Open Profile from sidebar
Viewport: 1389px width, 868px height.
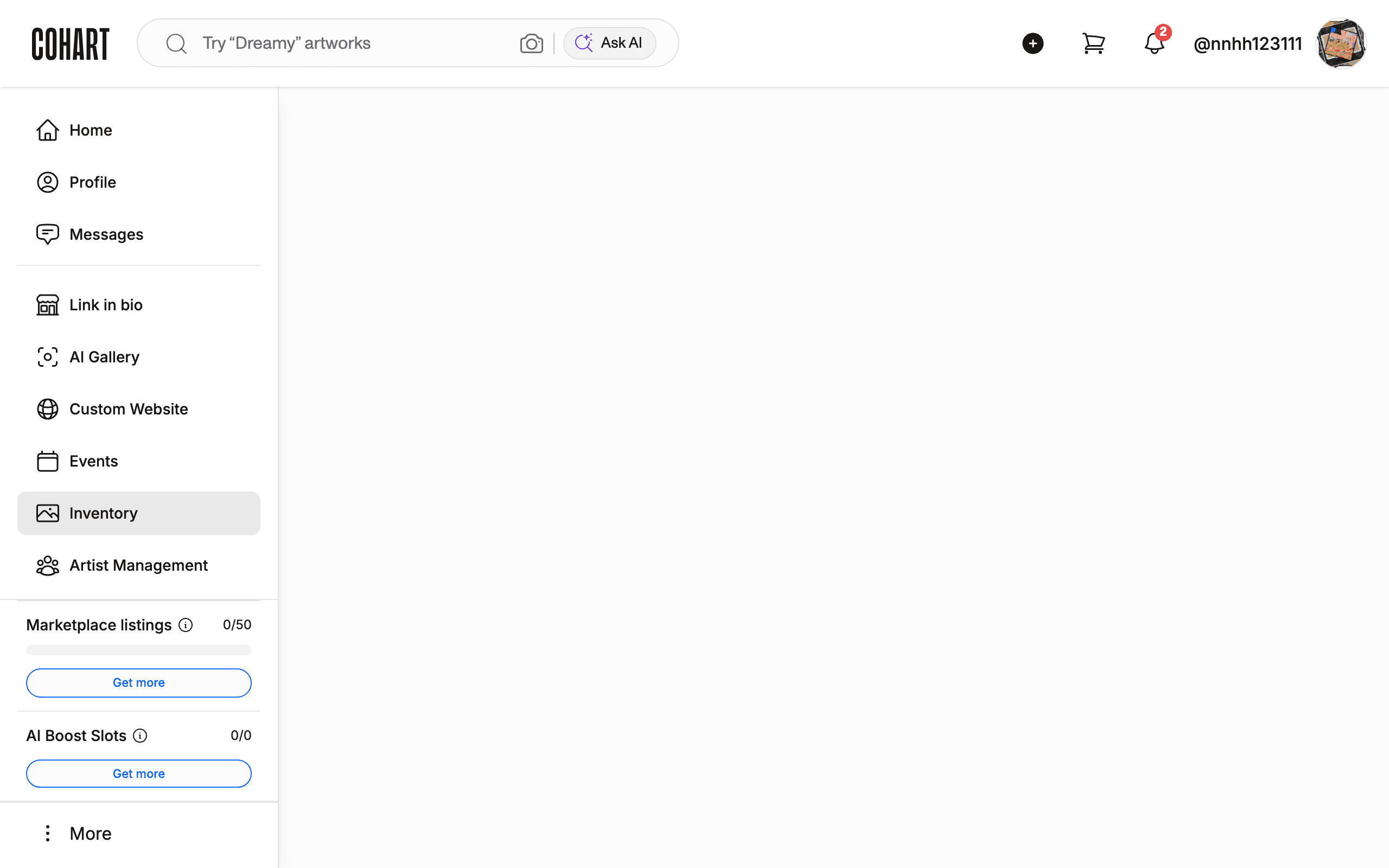point(139,183)
